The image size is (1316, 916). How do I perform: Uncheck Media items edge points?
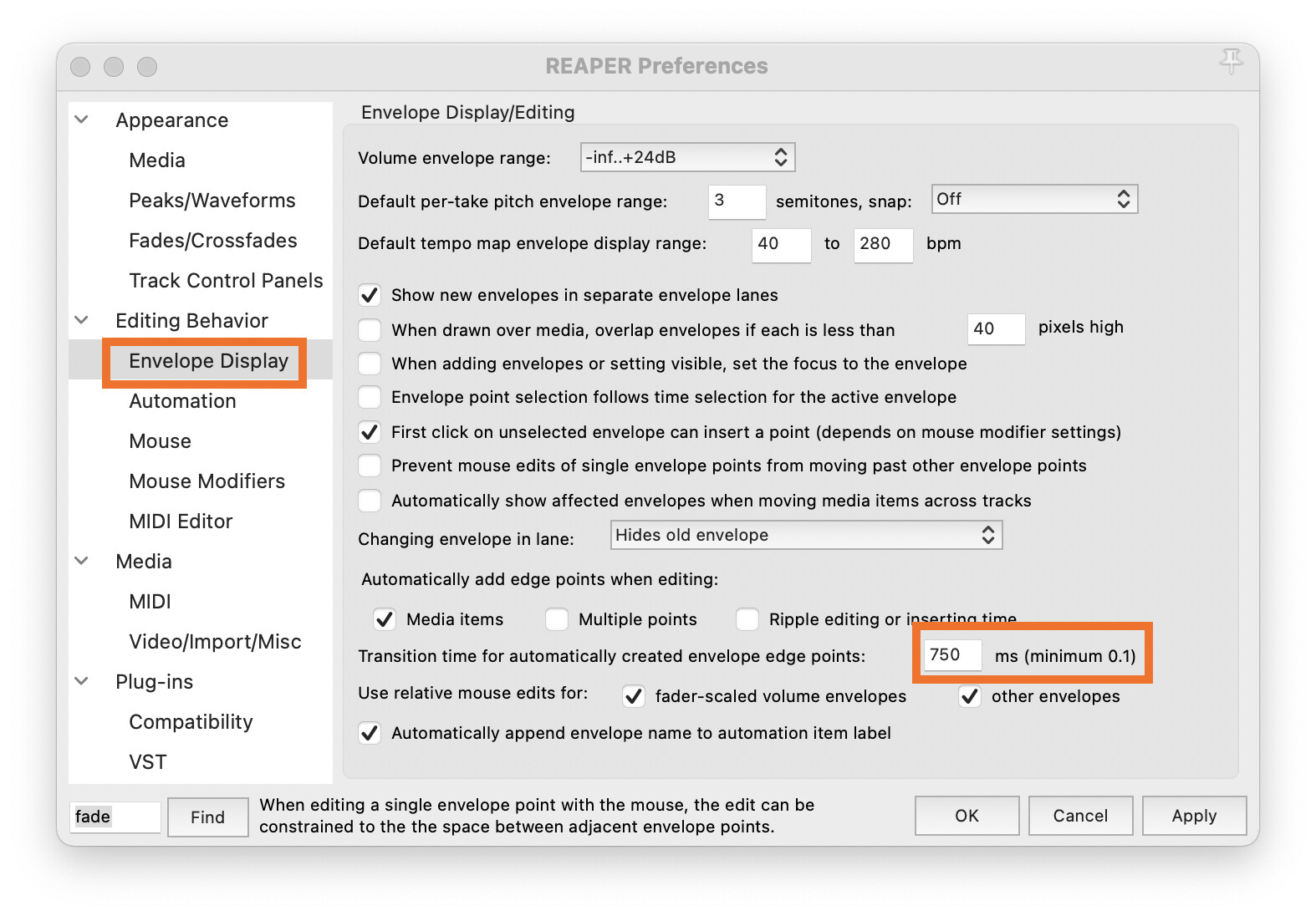[x=385, y=619]
